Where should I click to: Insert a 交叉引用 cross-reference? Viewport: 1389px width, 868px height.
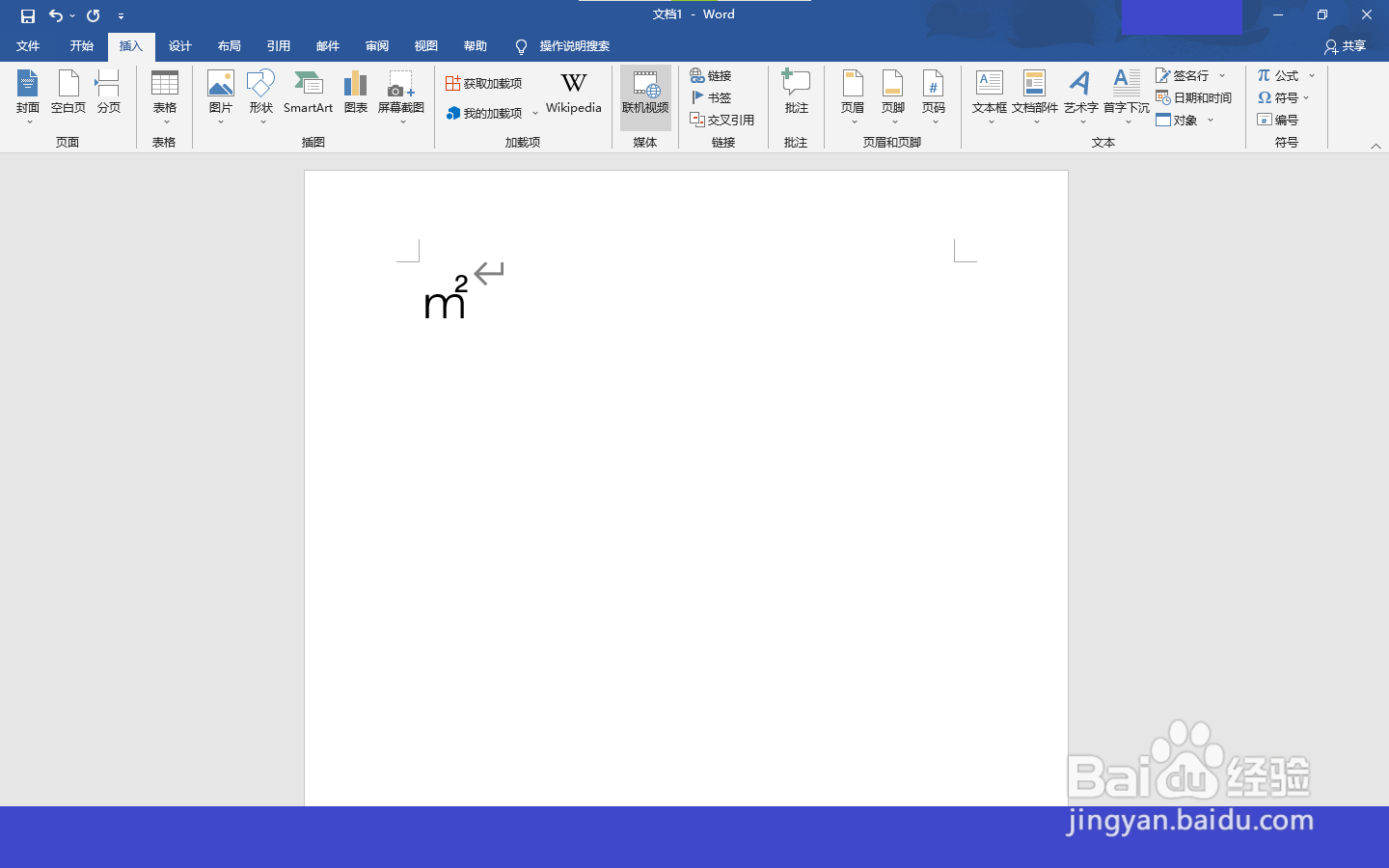[722, 120]
